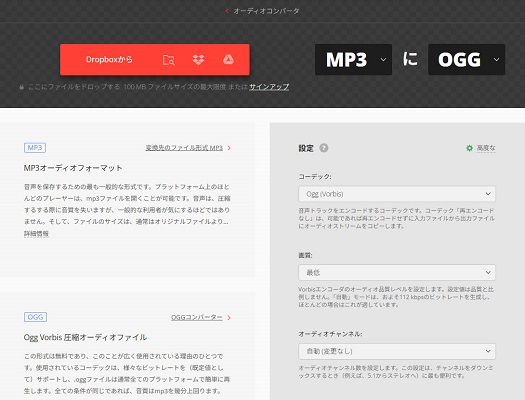Open the OGGコンバーター link
The width and height of the screenshot is (525, 400).
[197, 317]
